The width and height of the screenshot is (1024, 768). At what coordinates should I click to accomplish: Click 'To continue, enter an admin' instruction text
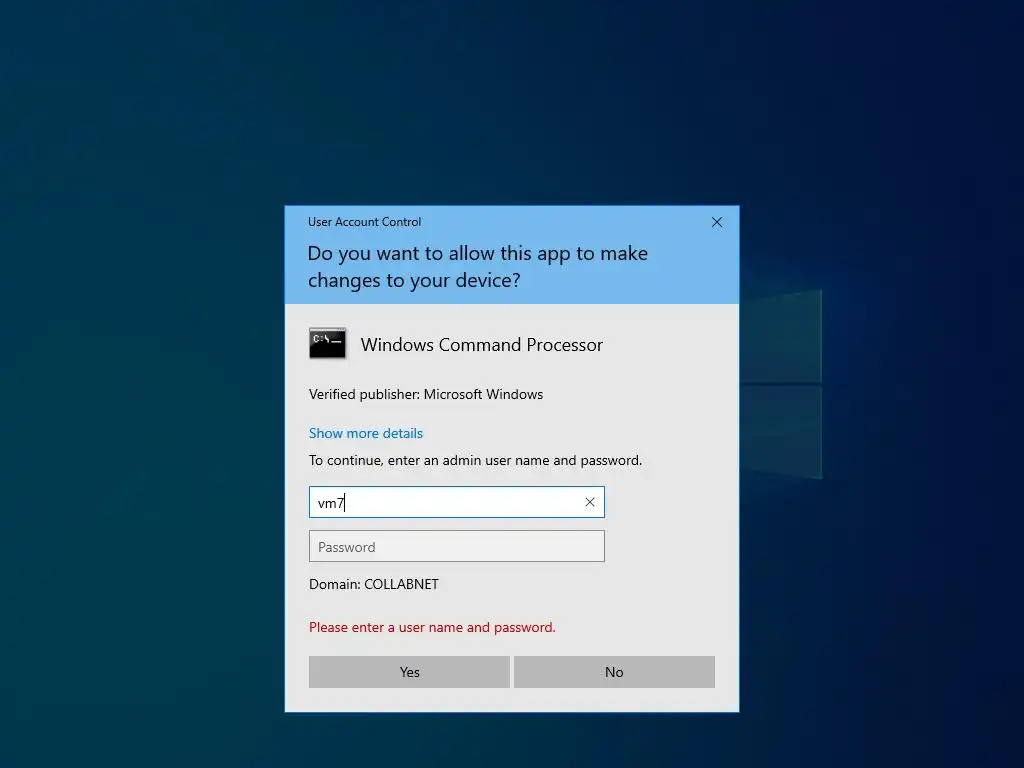[x=475, y=460]
